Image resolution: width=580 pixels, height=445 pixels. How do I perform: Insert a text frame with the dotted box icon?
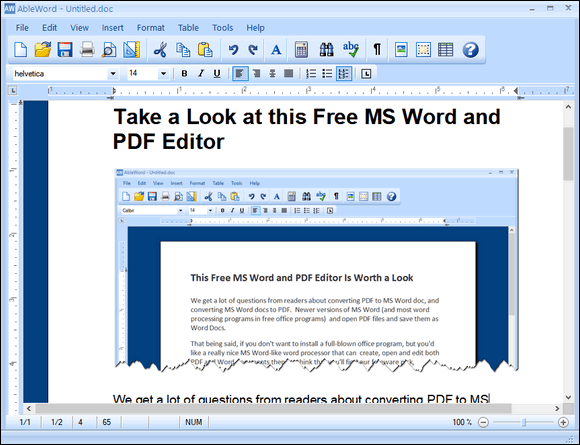[x=423, y=50]
